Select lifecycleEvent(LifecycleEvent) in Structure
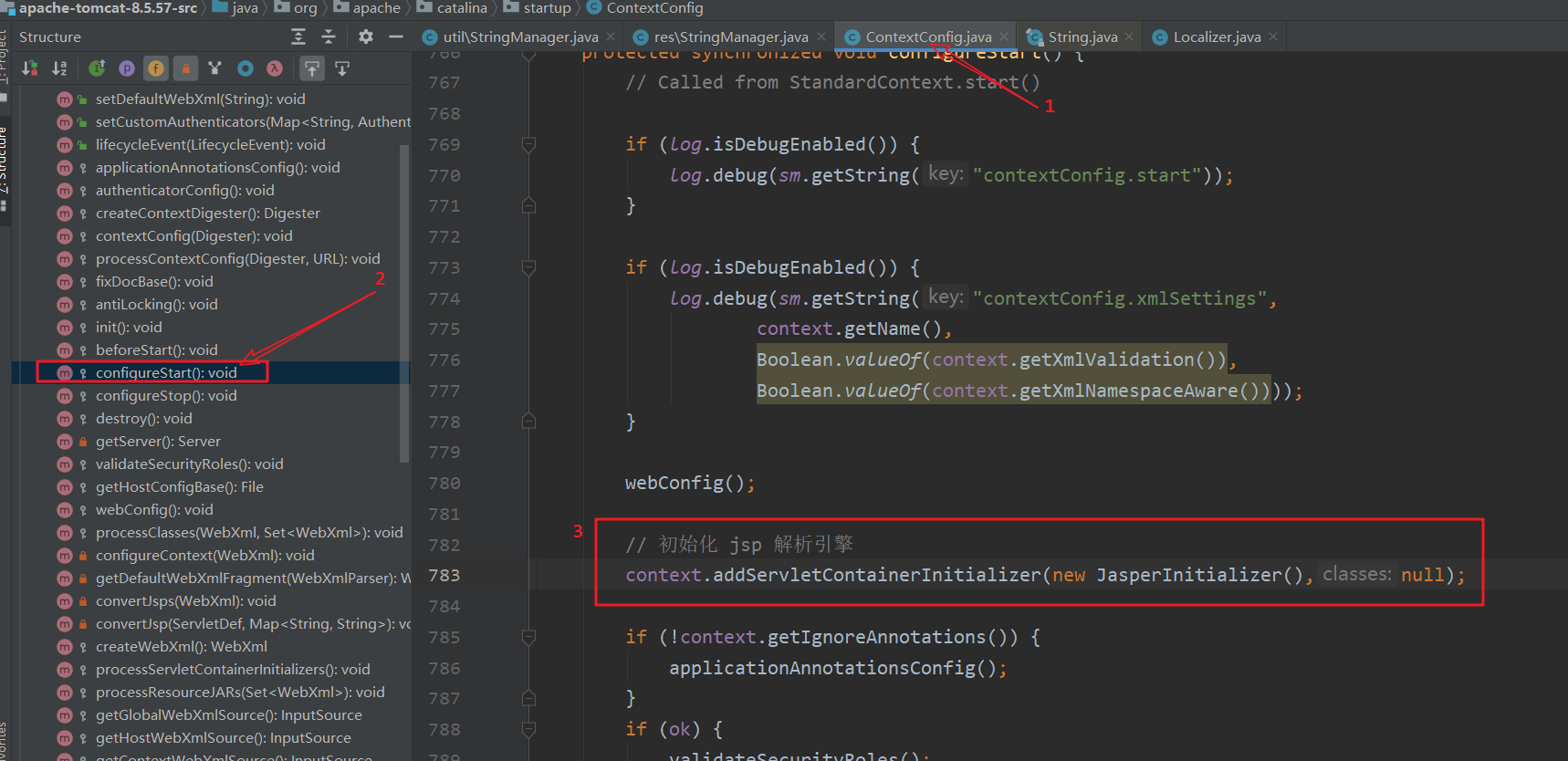This screenshot has width=1568, height=761. [210, 144]
